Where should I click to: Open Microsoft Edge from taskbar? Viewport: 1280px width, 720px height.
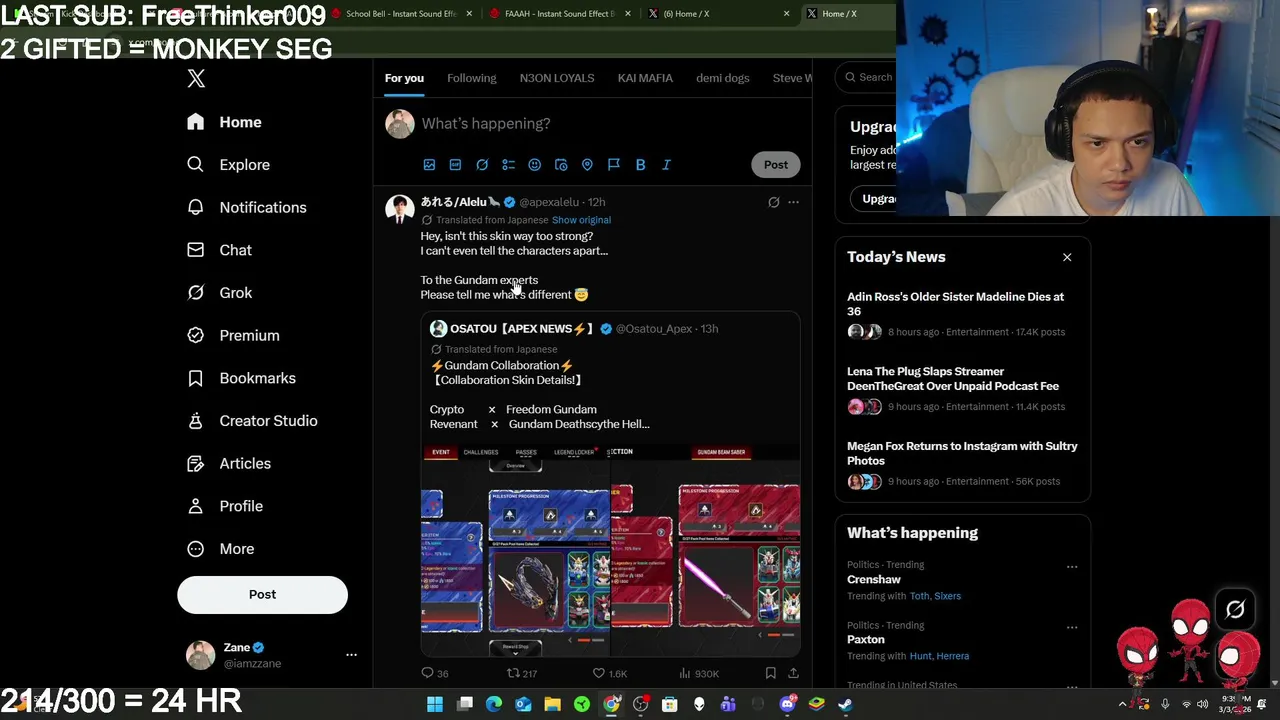coord(494,705)
